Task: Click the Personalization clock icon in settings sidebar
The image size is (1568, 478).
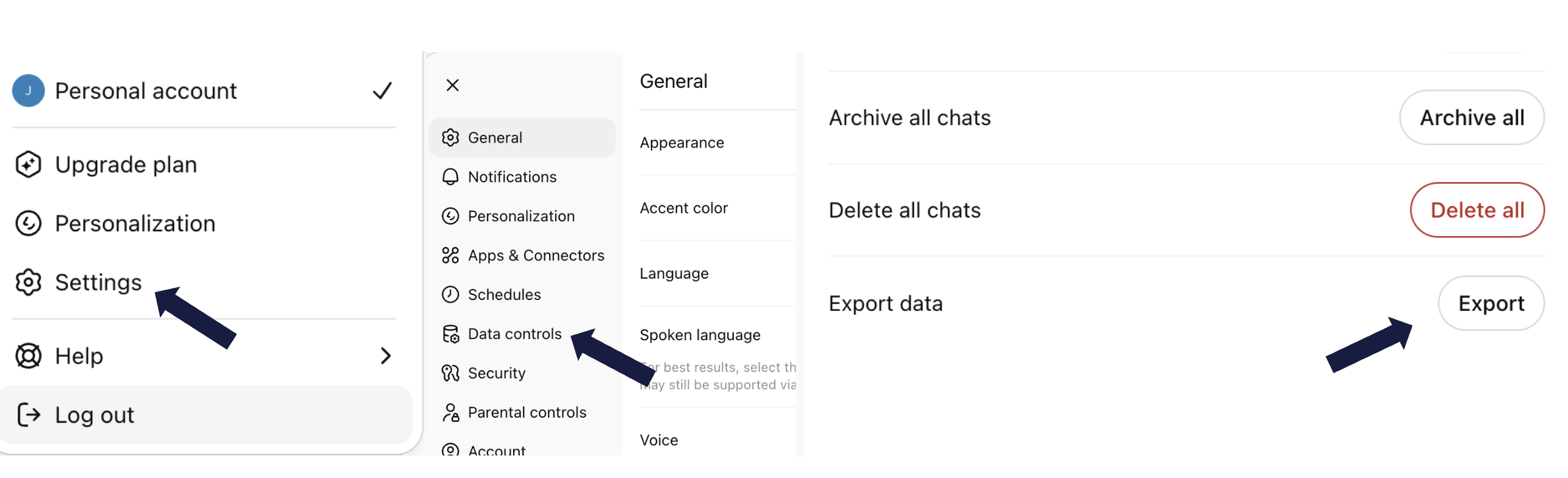Action: [451, 216]
